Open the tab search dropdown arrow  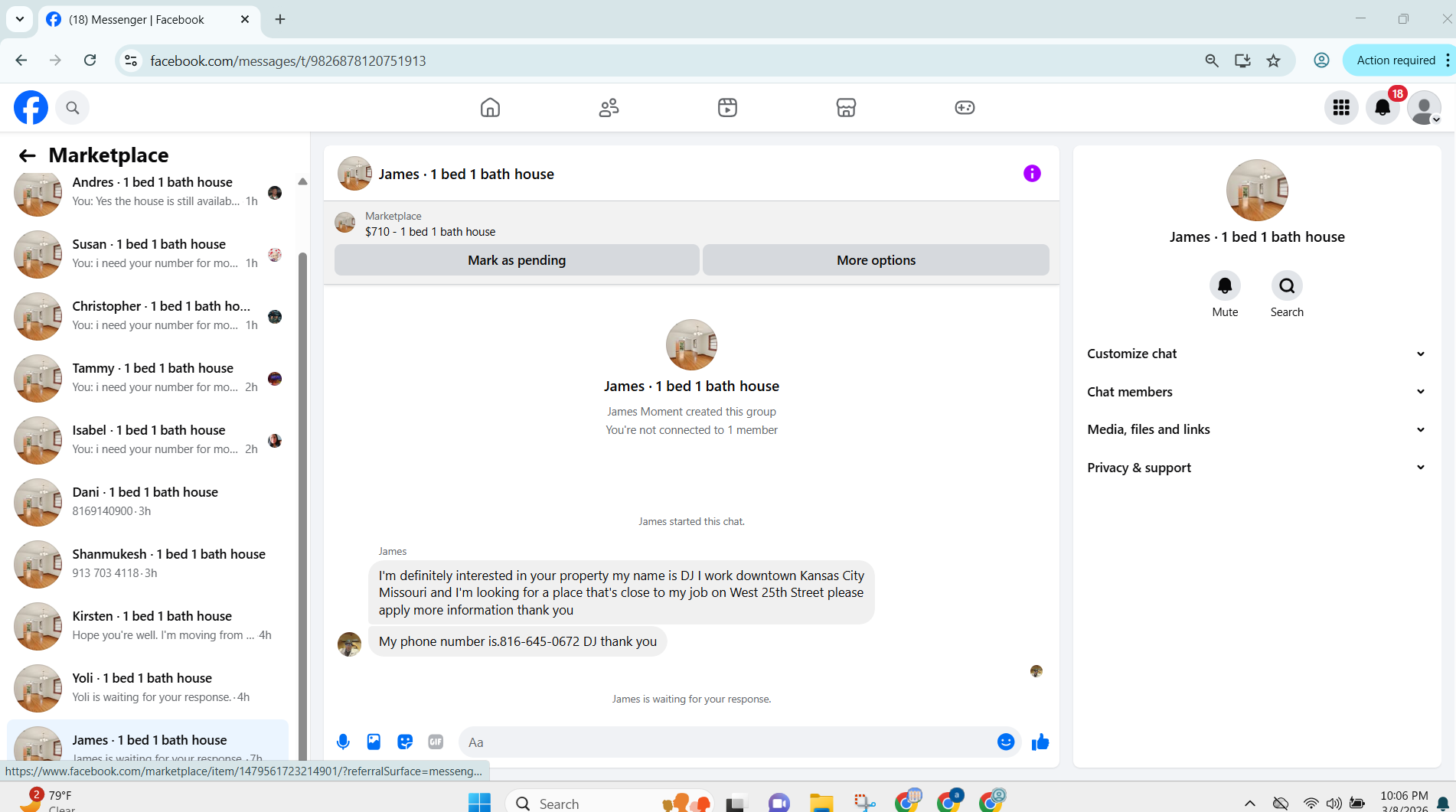coord(20,19)
